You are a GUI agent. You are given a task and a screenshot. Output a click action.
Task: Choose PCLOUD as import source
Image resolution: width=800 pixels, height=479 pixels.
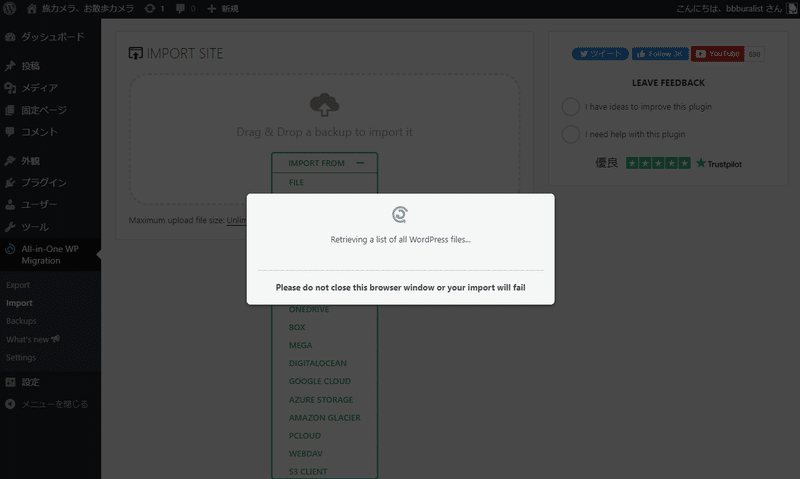coord(305,436)
